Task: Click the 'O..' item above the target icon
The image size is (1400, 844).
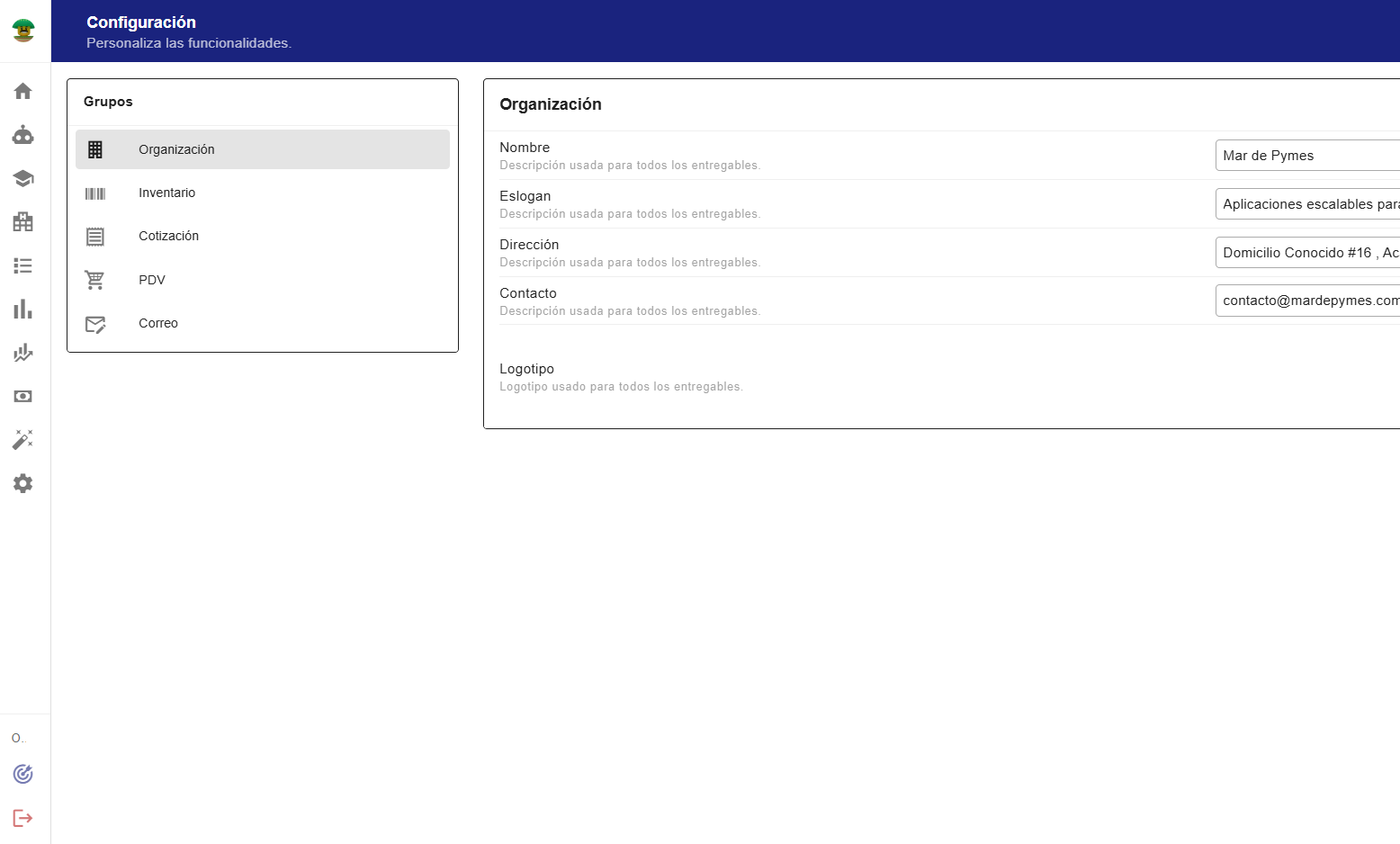Action: [19, 738]
